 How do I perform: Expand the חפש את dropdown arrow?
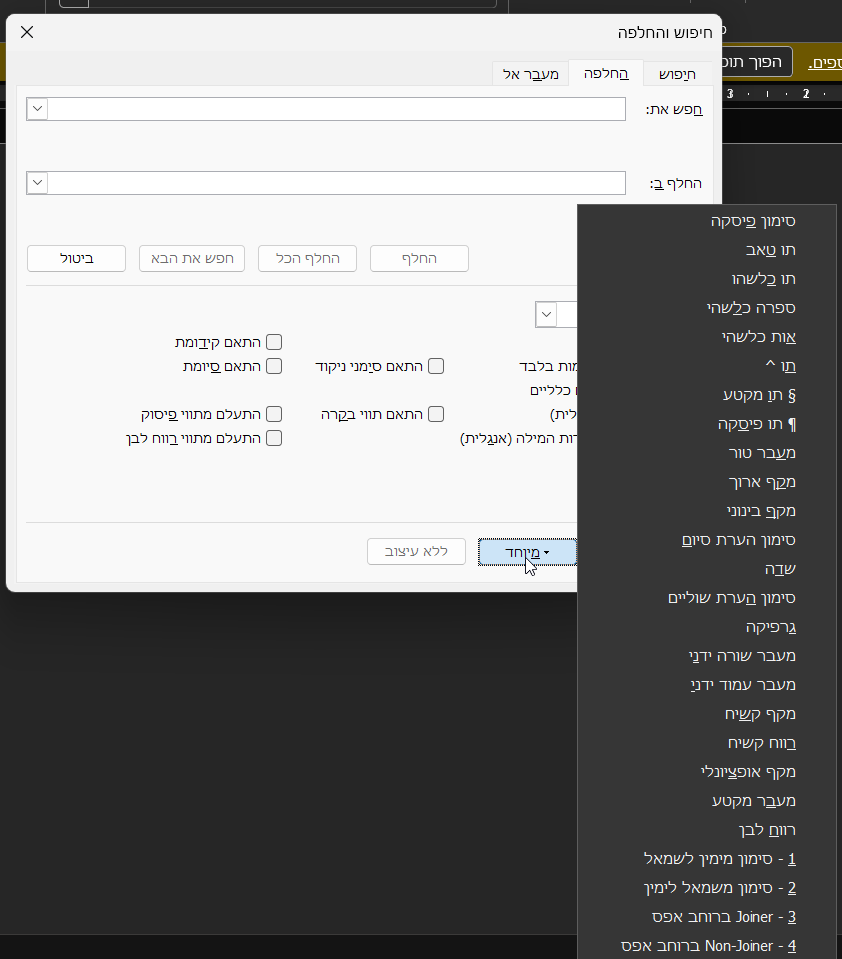(37, 109)
